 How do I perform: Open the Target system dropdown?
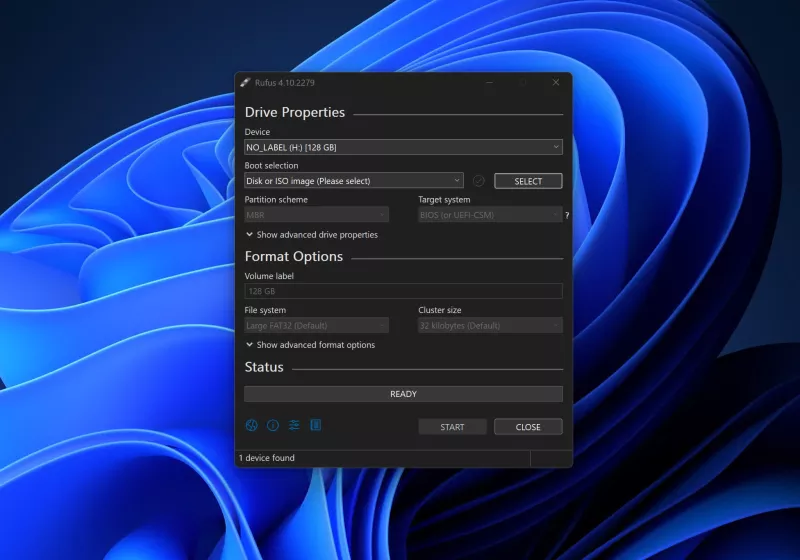(x=489, y=215)
